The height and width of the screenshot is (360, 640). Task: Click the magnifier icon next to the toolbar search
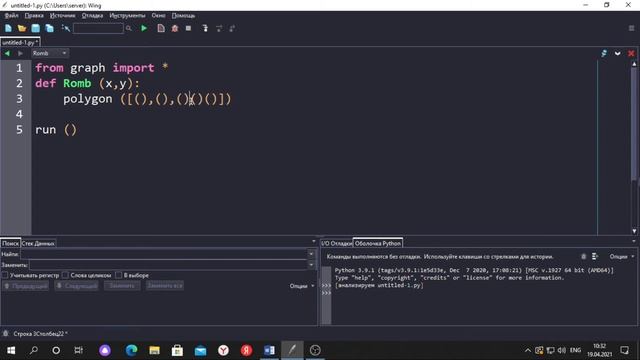pos(129,28)
